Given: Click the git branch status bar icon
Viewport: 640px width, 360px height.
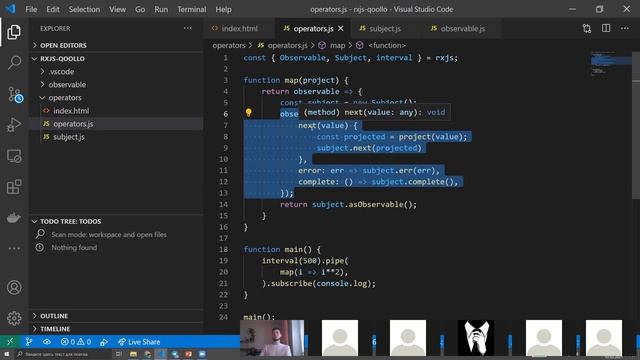Looking at the screenshot, I should coord(29,342).
